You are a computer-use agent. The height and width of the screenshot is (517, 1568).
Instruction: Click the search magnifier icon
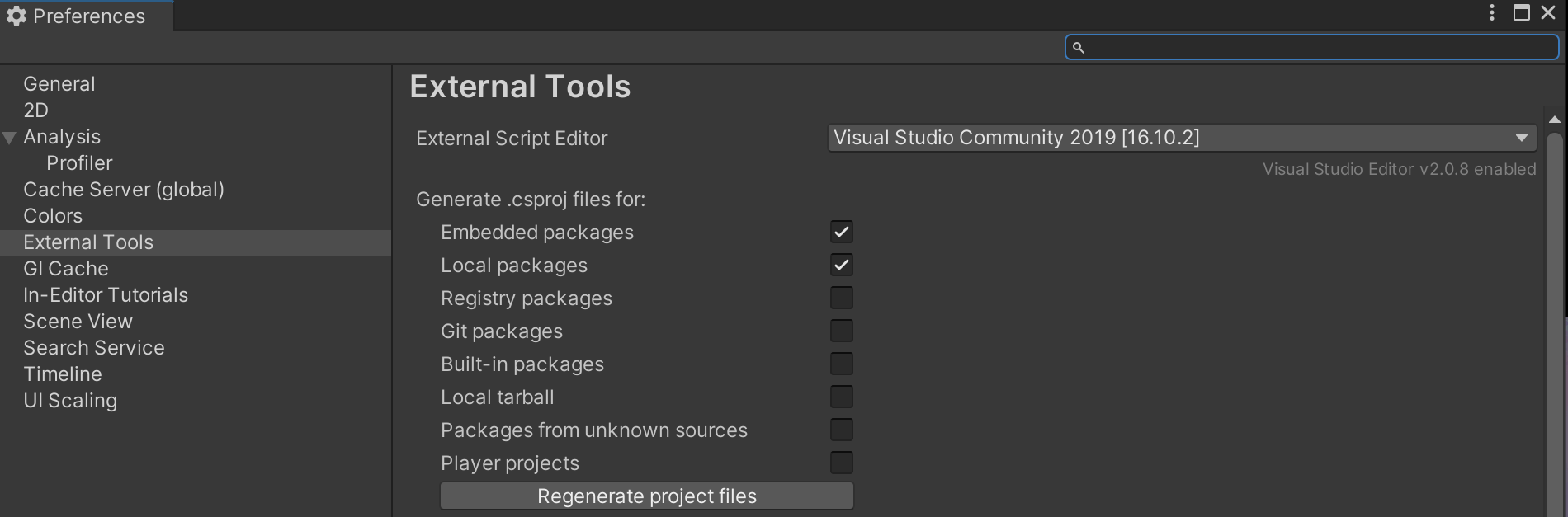click(x=1078, y=48)
